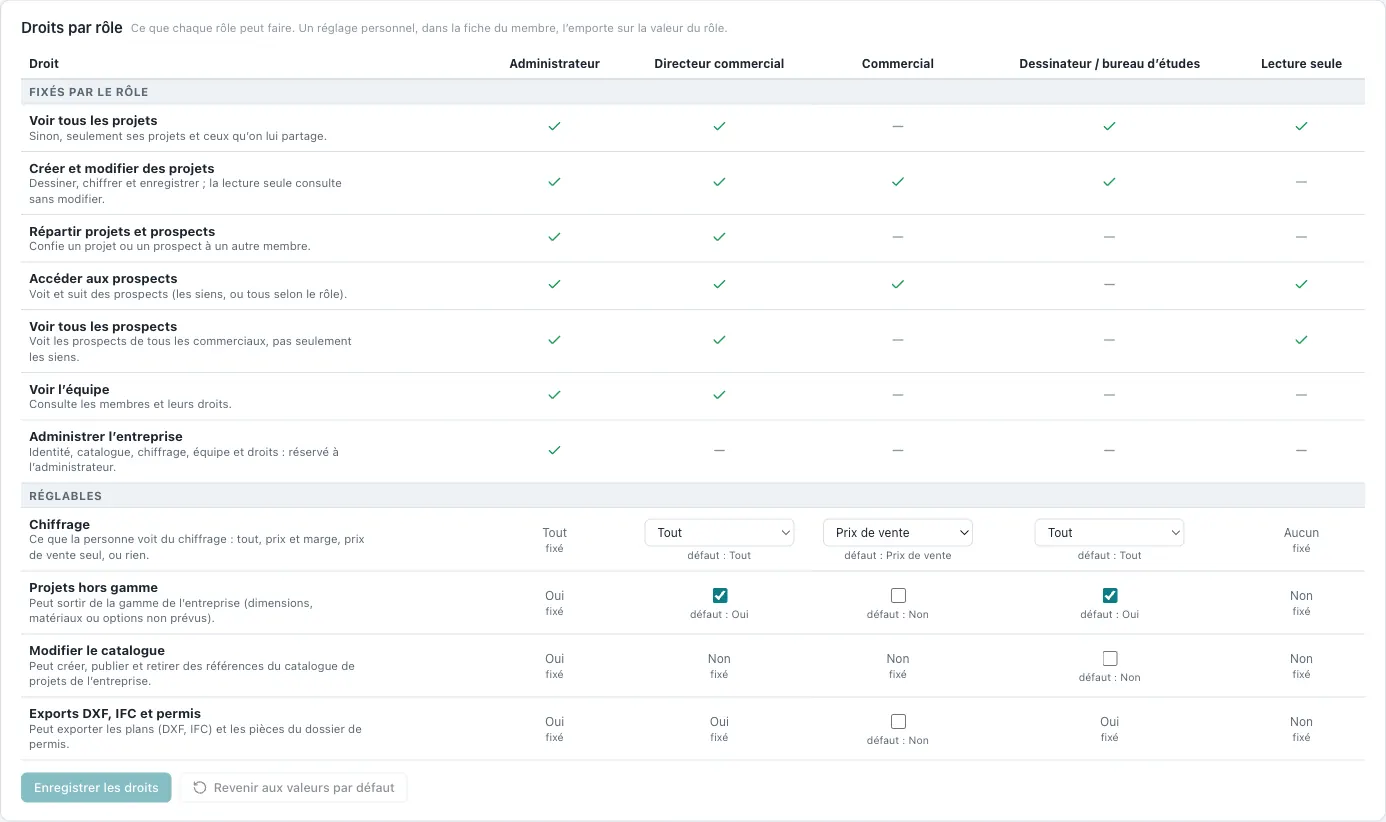Click the Exports DXF, IFC et permis title
The height and width of the screenshot is (822, 1386).
click(x=115, y=714)
